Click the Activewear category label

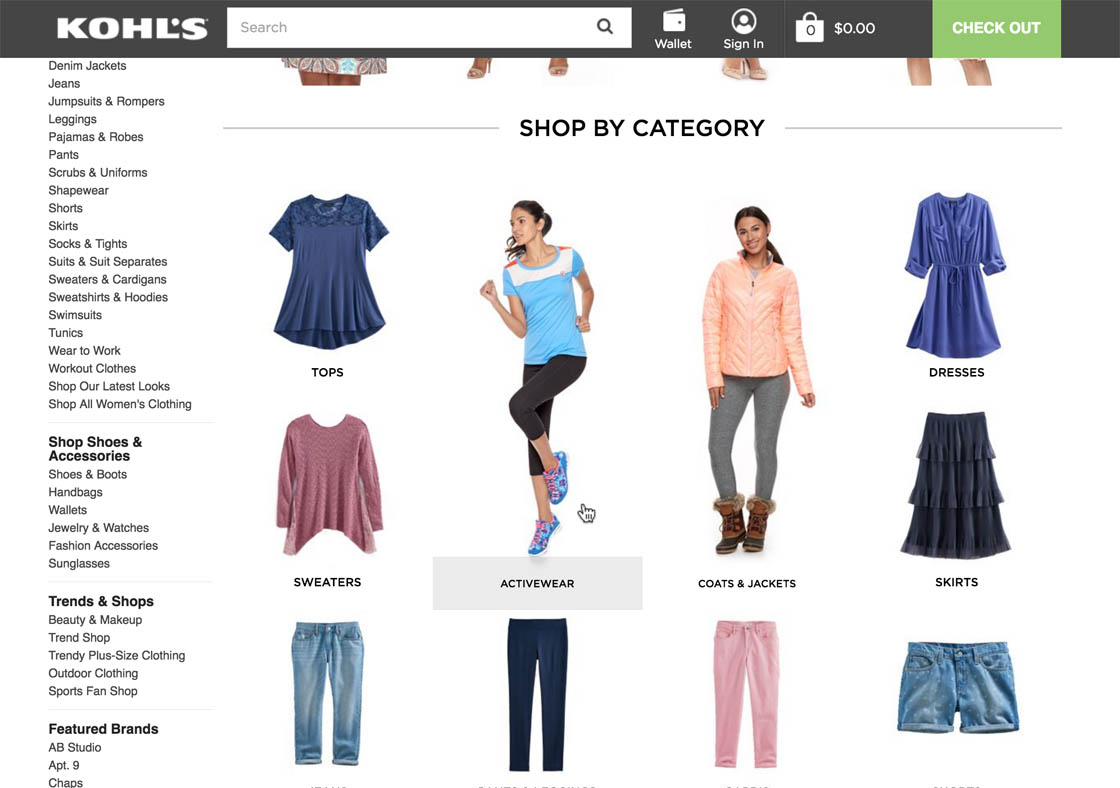click(x=537, y=583)
